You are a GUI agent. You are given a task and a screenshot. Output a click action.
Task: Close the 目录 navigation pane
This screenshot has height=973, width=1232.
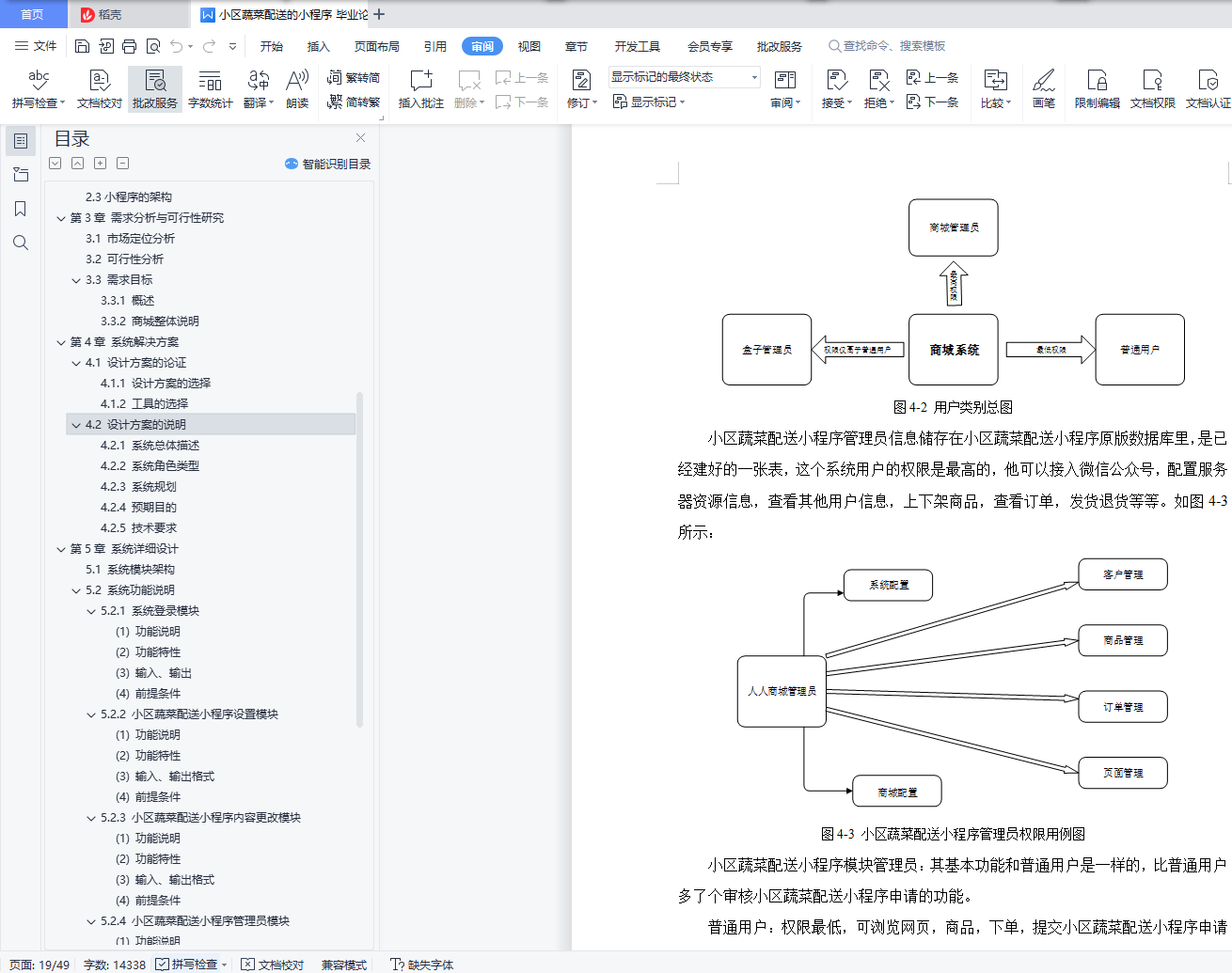pyautogui.click(x=360, y=138)
